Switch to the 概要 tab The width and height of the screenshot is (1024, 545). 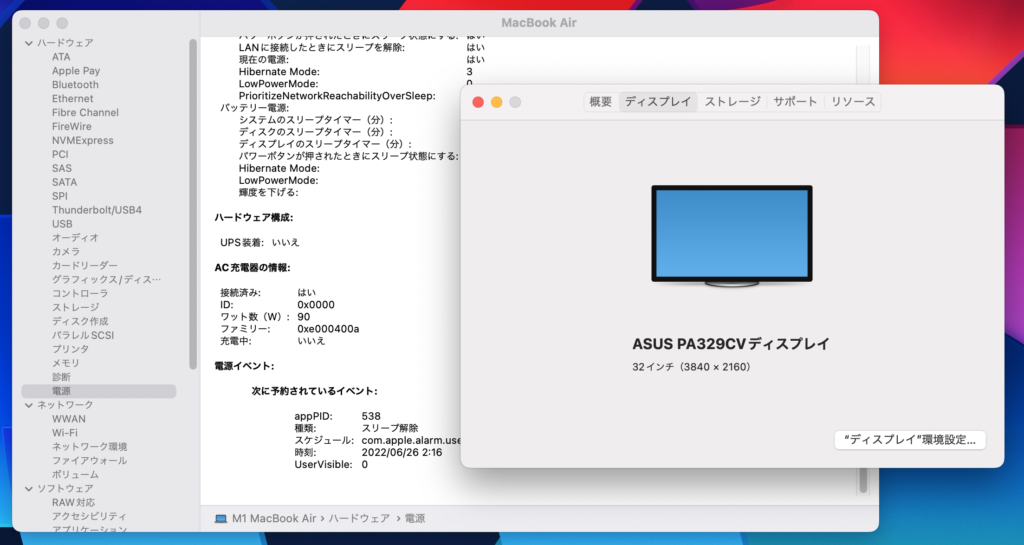tap(601, 102)
